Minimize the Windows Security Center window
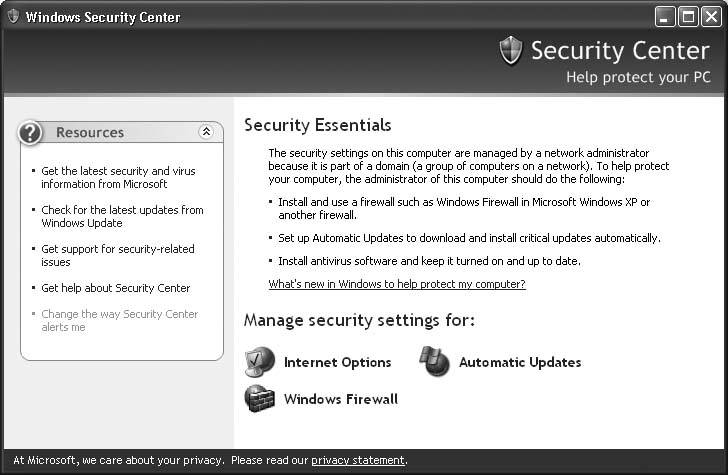 pos(666,16)
